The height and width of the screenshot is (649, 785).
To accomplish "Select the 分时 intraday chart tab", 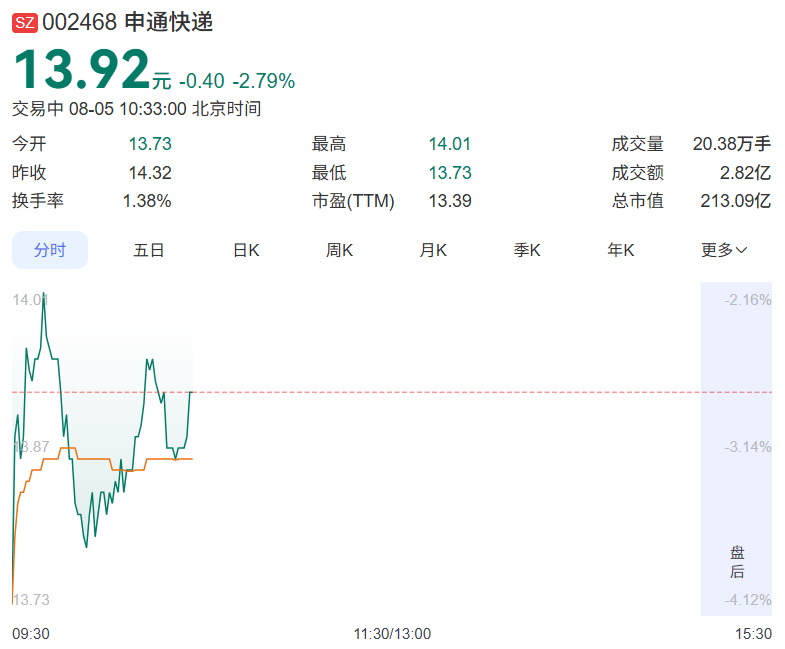I will click(50, 250).
